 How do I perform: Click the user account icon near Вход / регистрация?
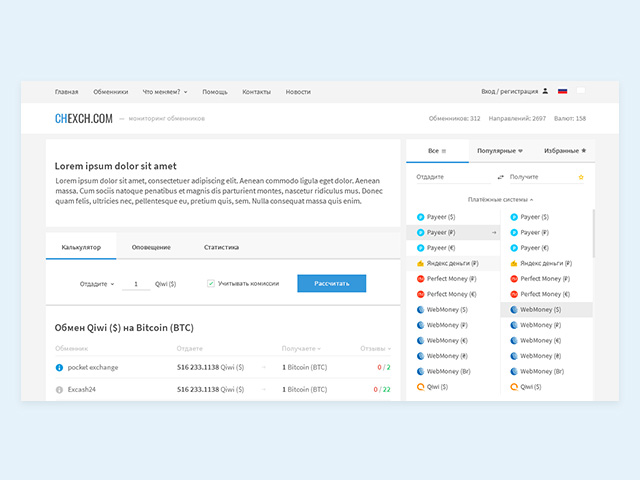coord(545,91)
